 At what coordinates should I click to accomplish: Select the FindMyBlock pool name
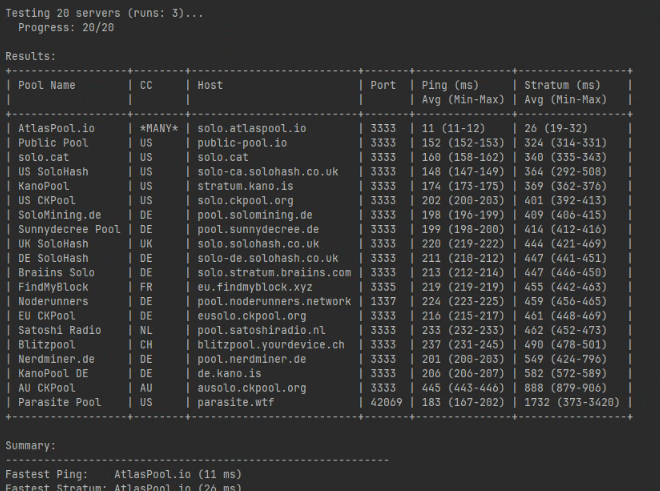(x=53, y=287)
